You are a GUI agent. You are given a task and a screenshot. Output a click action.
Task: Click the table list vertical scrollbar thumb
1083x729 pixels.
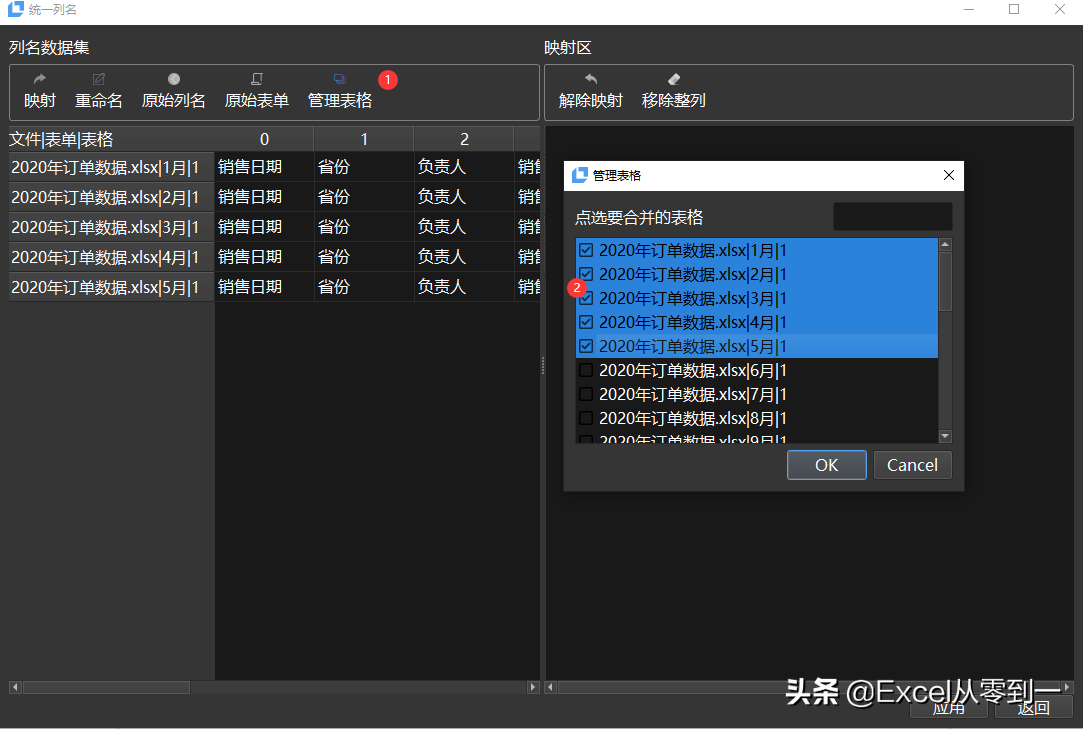pyautogui.click(x=946, y=281)
